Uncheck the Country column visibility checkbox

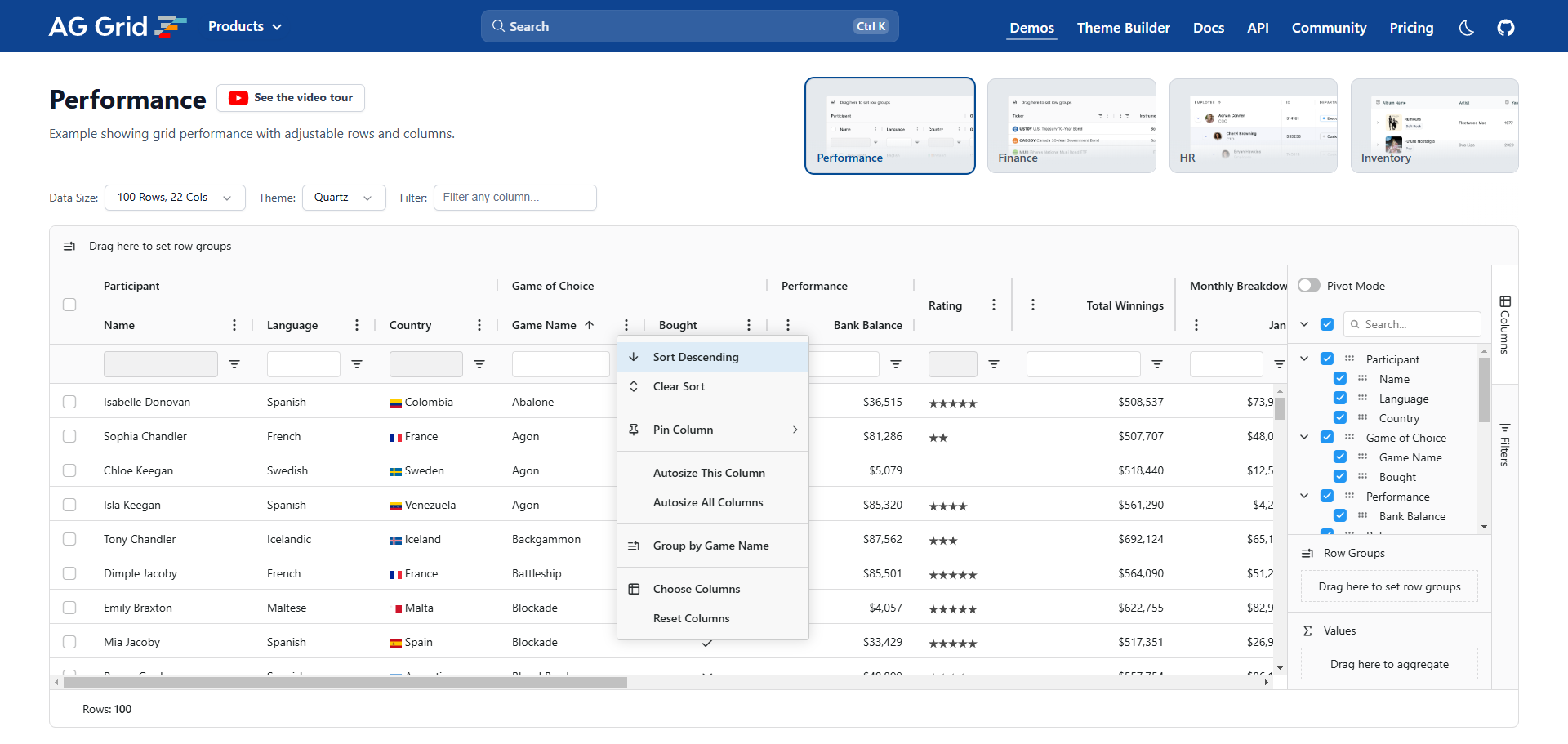point(1340,417)
